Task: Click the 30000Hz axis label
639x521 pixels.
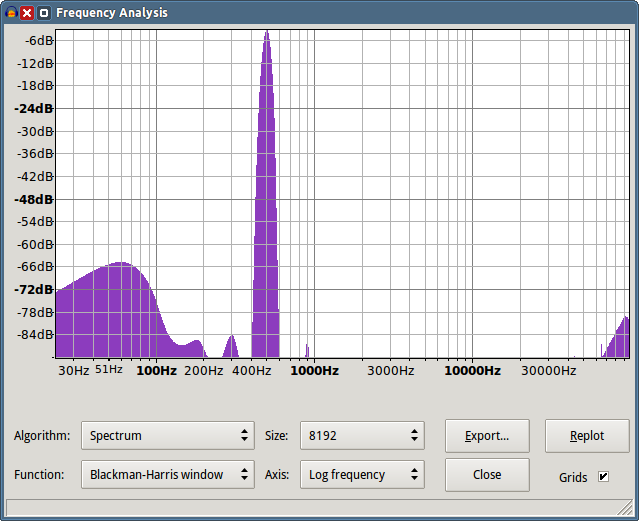Action: point(549,371)
